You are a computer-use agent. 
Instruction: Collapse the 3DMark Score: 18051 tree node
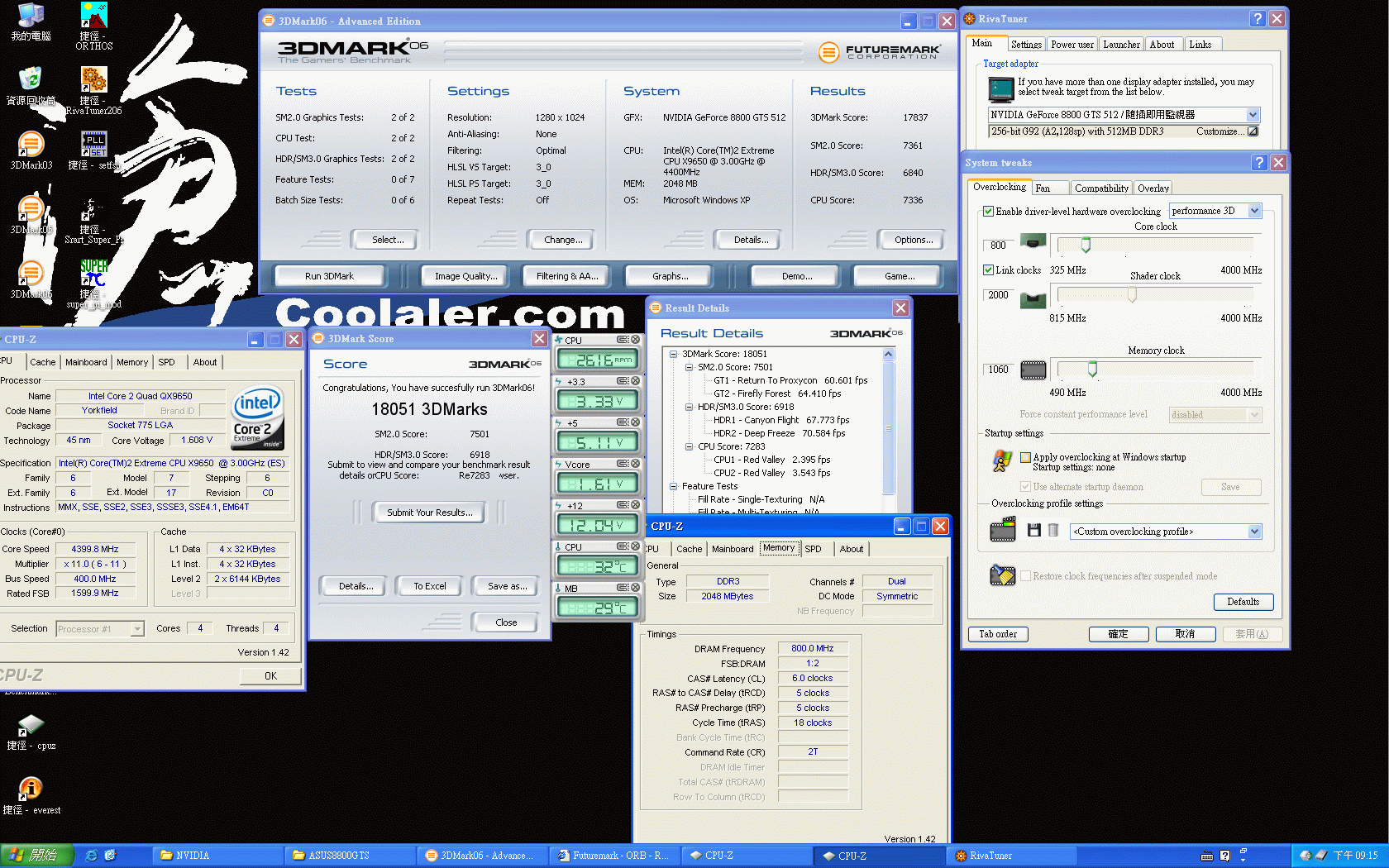[673, 354]
